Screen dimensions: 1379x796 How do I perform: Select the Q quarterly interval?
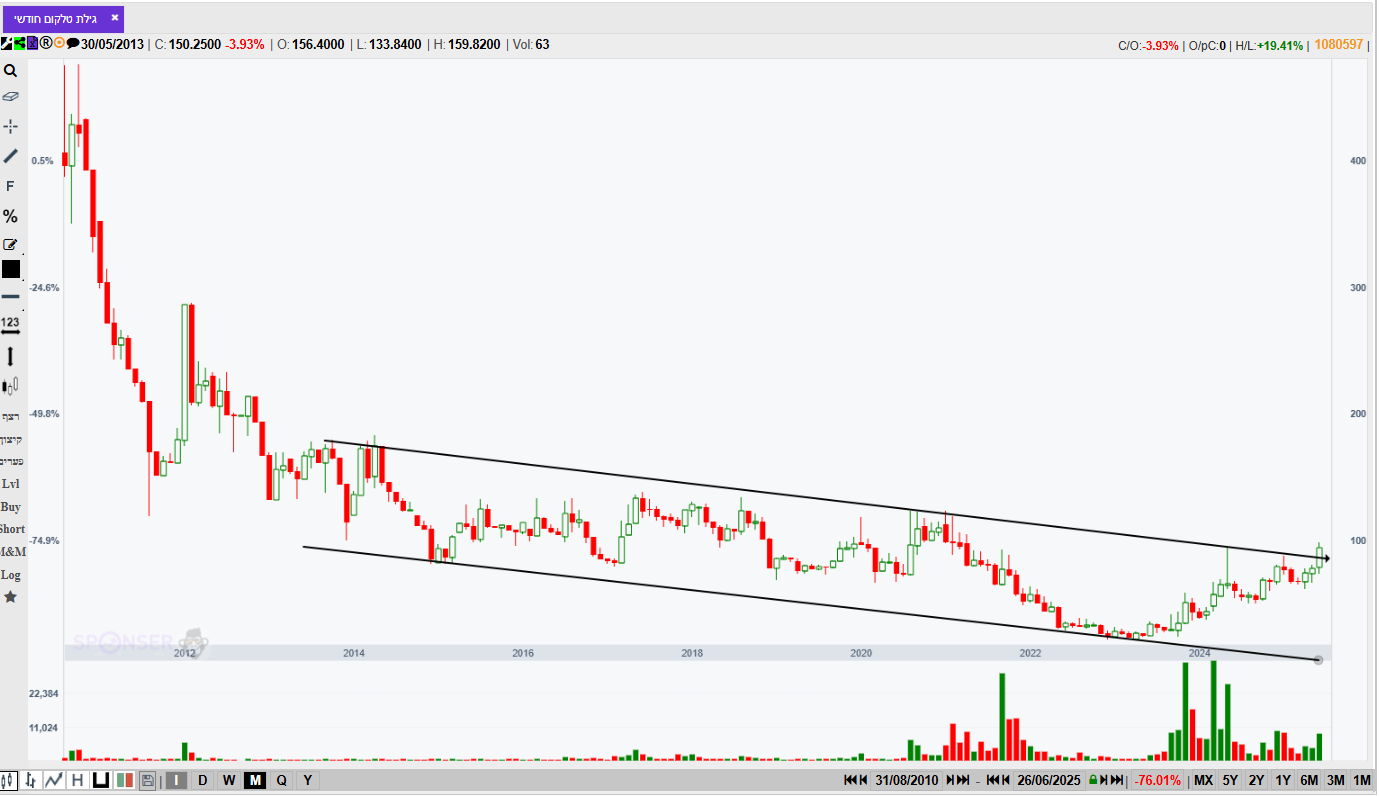281,780
